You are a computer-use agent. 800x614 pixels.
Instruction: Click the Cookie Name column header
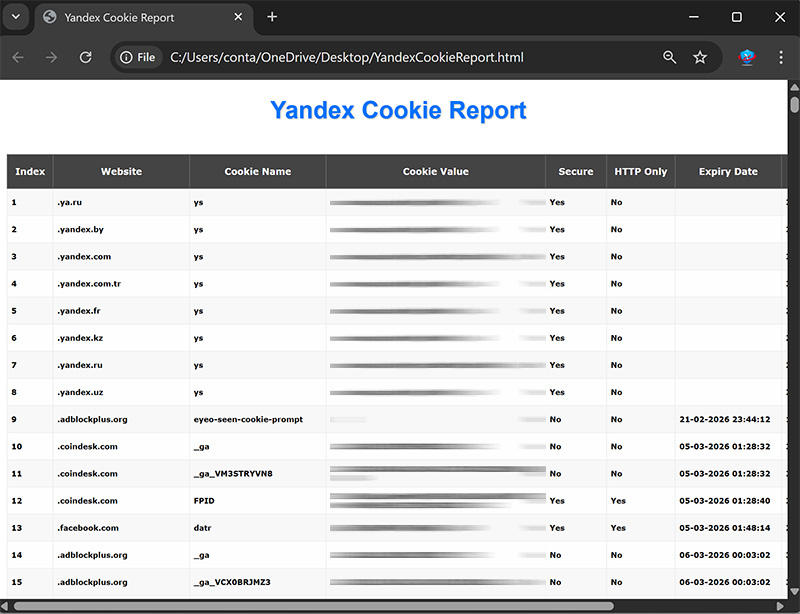coord(257,172)
